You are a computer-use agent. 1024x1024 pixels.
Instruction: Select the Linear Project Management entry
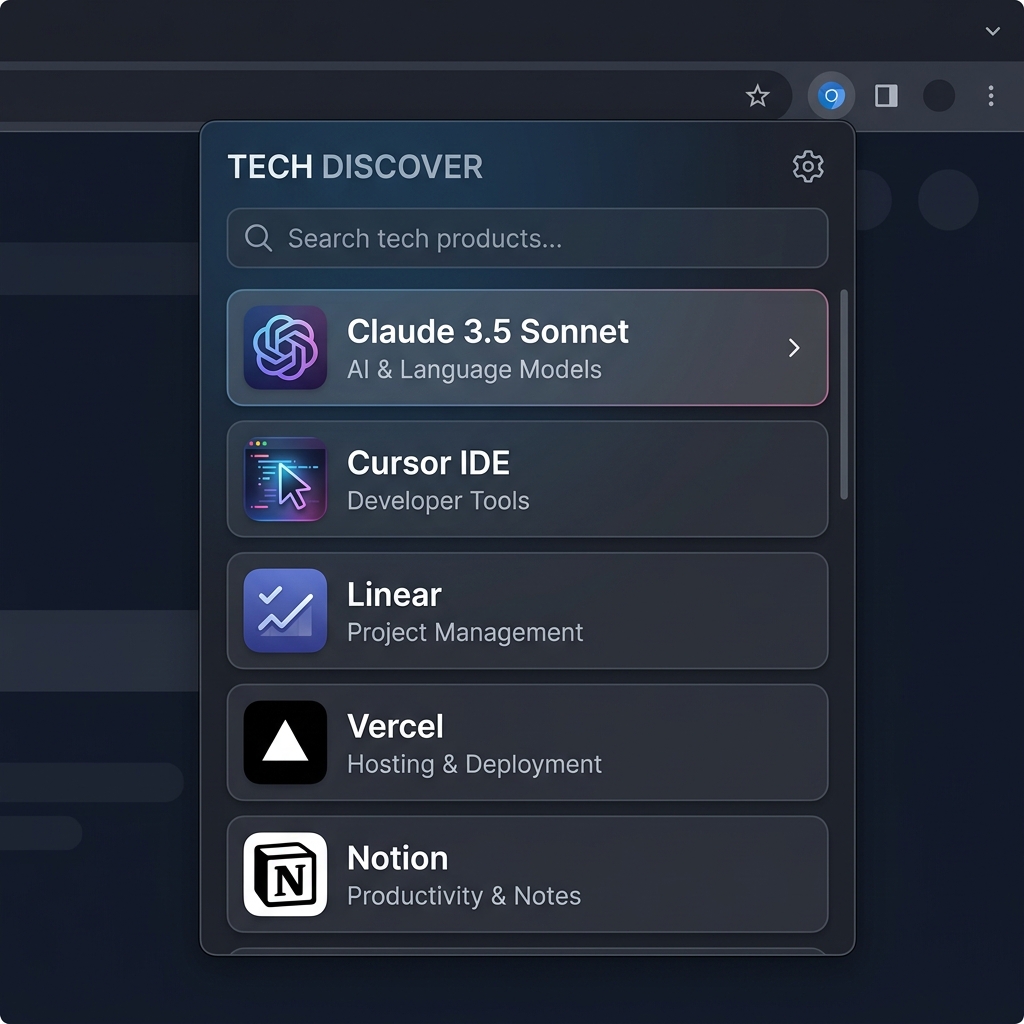528,610
